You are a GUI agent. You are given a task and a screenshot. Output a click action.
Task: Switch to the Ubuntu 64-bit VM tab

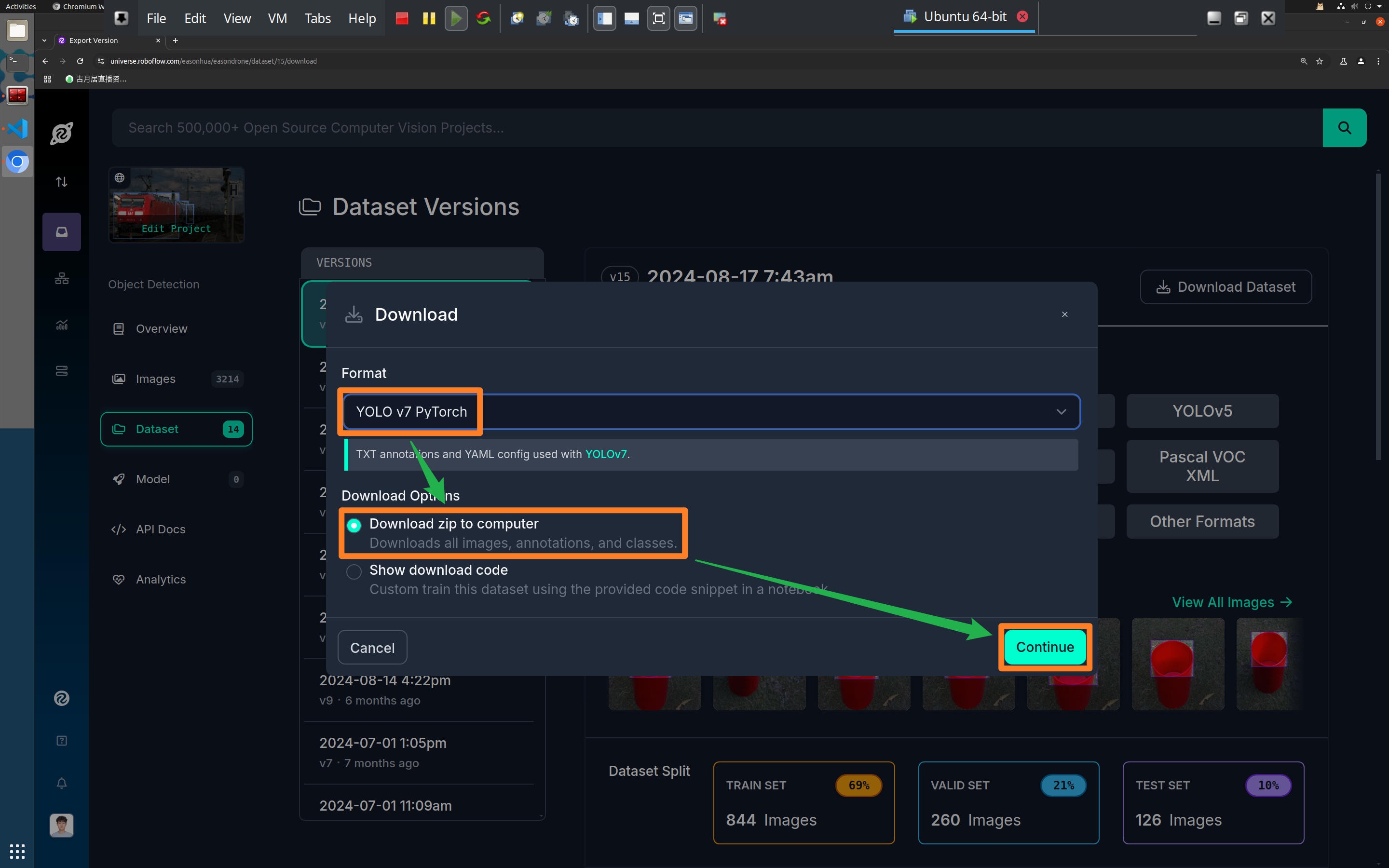tap(964, 17)
